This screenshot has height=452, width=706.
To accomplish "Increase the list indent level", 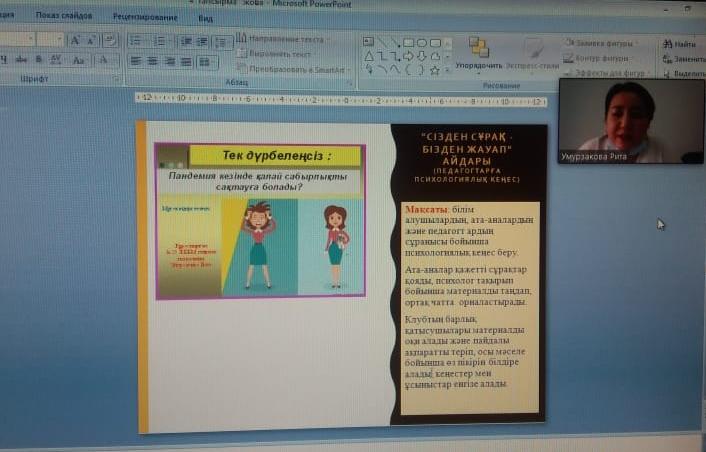I will [x=203, y=42].
